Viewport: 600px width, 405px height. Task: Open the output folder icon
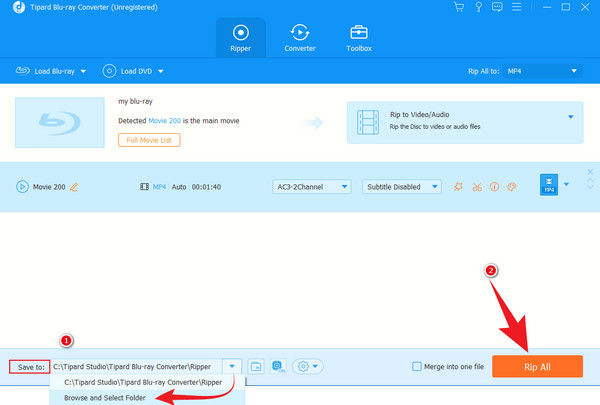coord(256,367)
